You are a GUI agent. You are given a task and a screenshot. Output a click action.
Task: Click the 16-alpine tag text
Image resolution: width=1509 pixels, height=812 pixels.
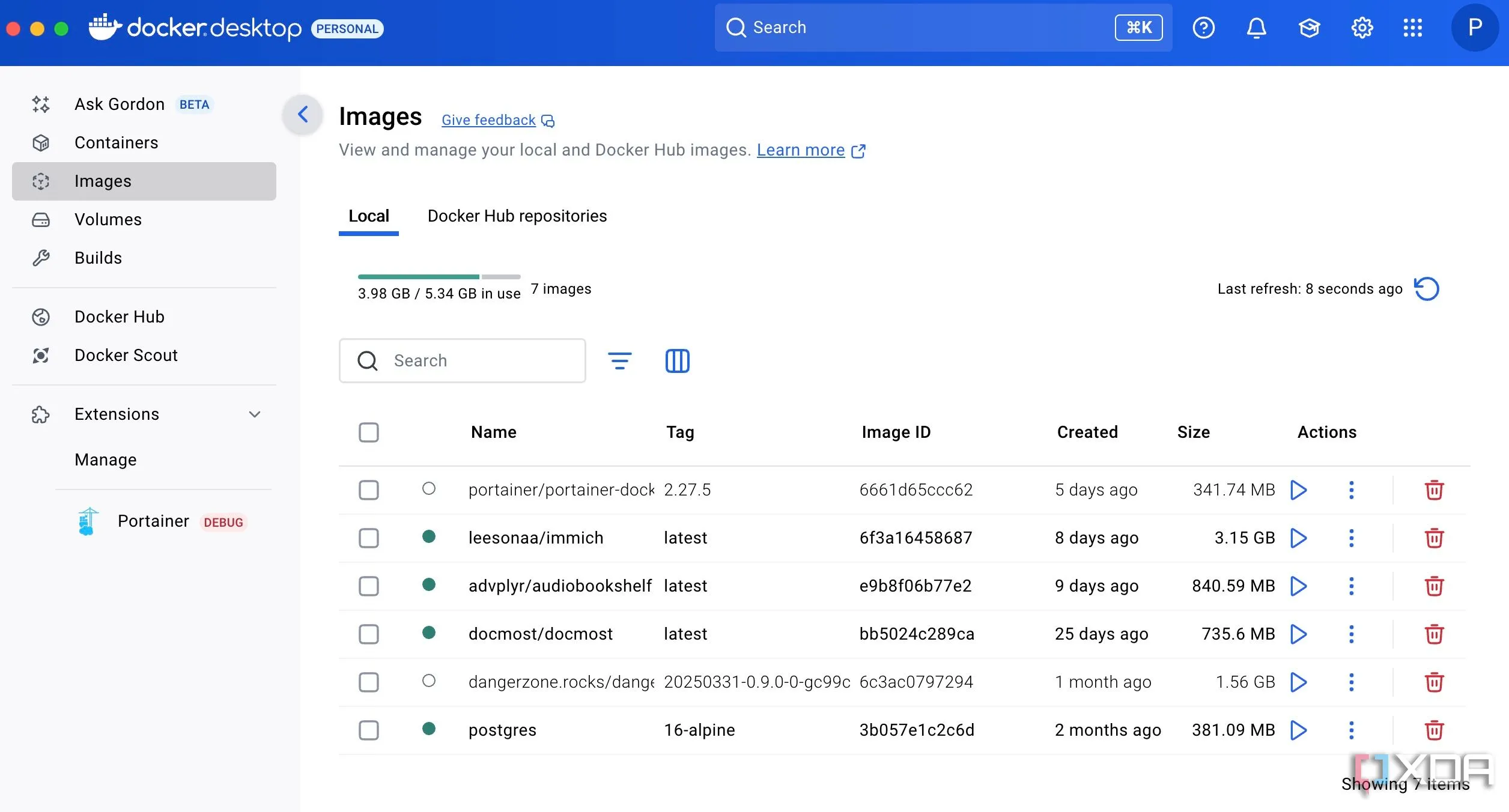point(699,730)
